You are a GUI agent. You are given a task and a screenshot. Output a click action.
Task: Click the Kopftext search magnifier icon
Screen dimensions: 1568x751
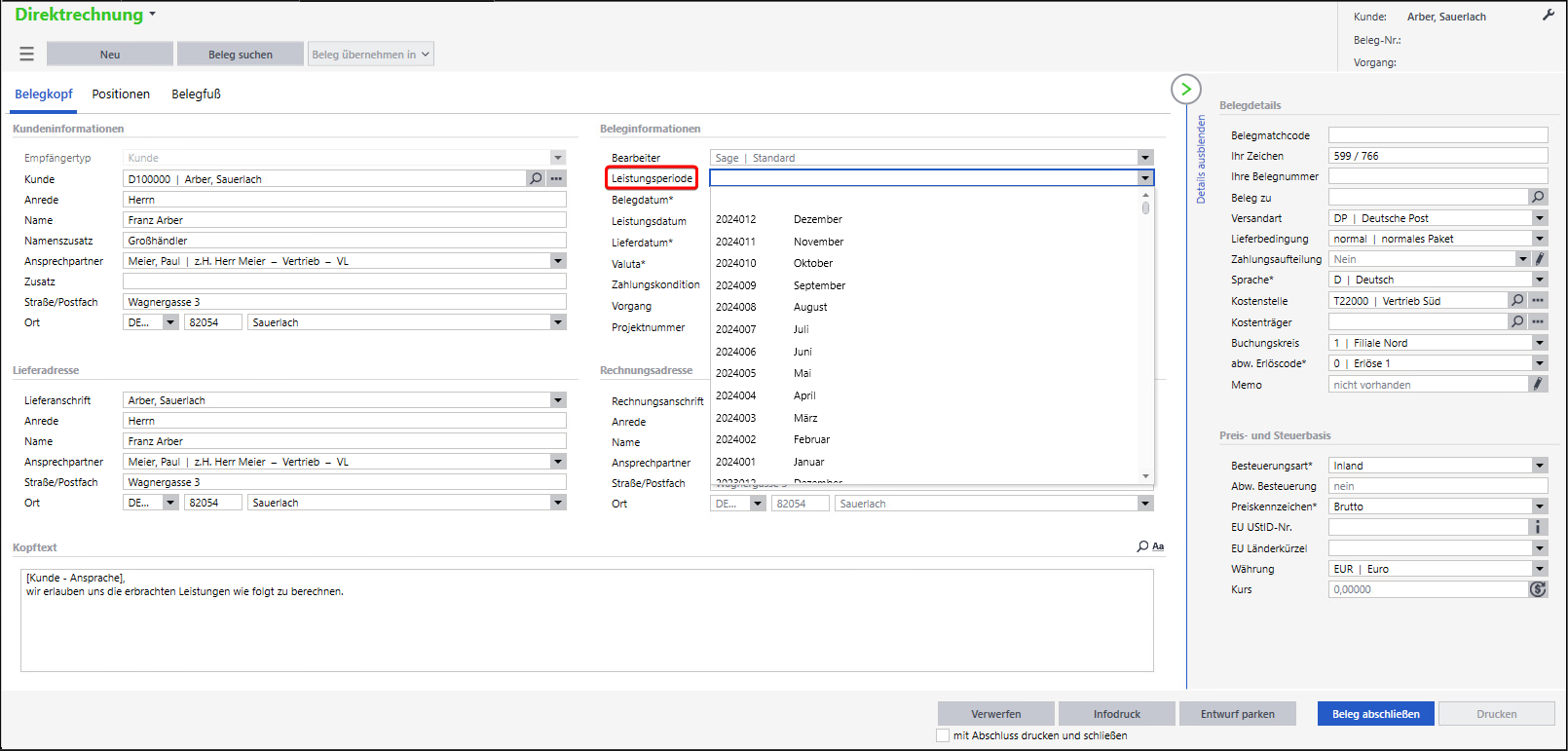click(1142, 546)
